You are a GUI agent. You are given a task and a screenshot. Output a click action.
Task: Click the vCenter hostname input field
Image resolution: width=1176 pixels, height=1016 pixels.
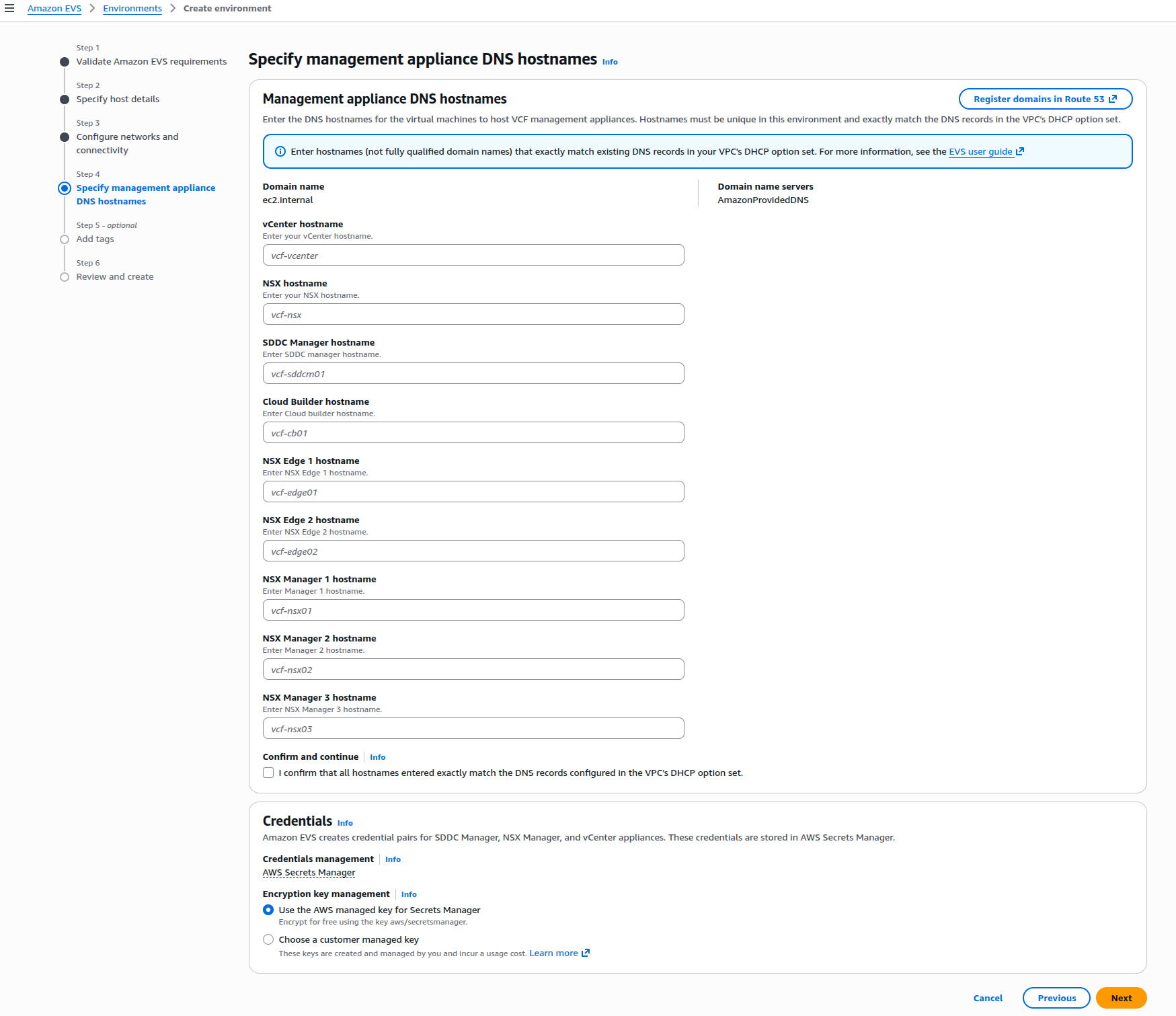point(473,255)
